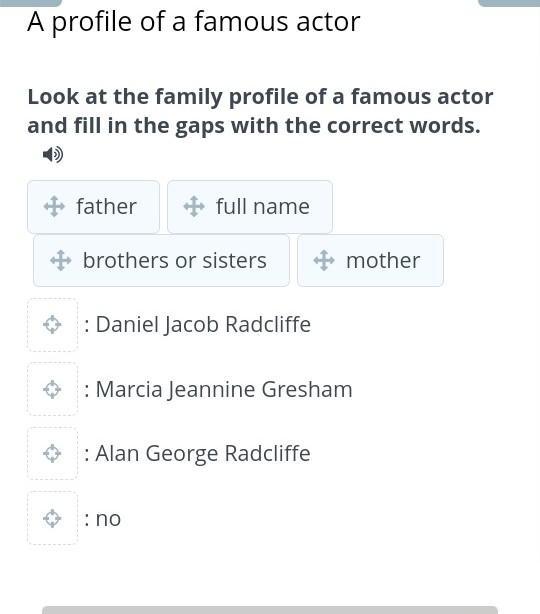Choose the 'full name' word tile
Viewport: 540px width, 614px height.
pyautogui.click(x=250, y=207)
